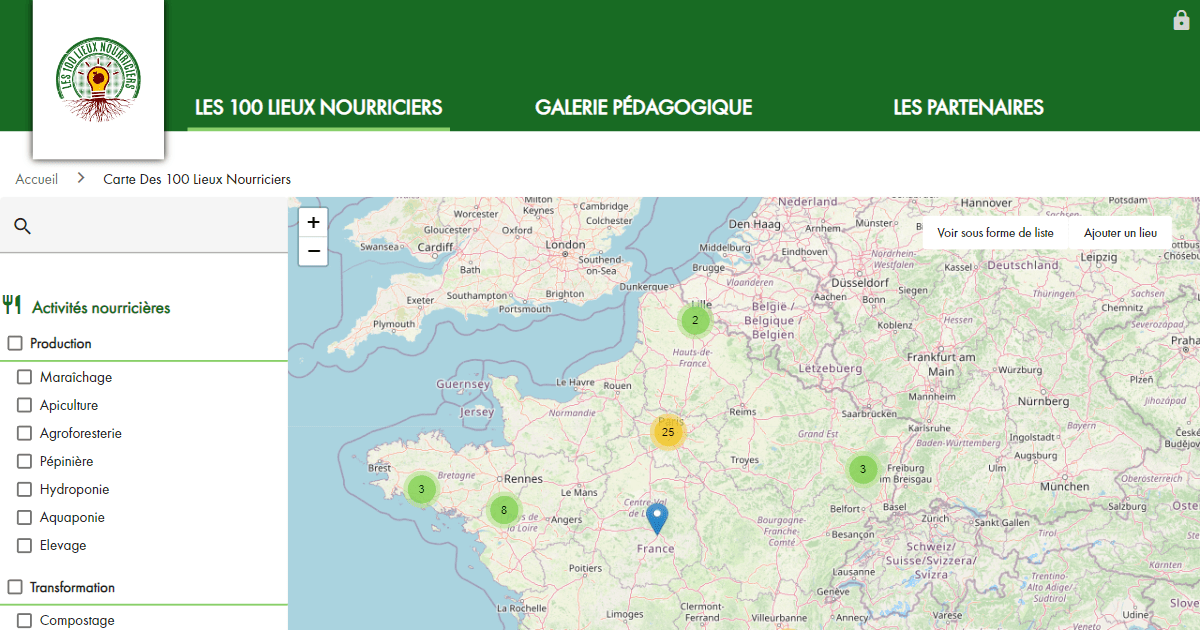Toggle the Production category section

[15, 343]
